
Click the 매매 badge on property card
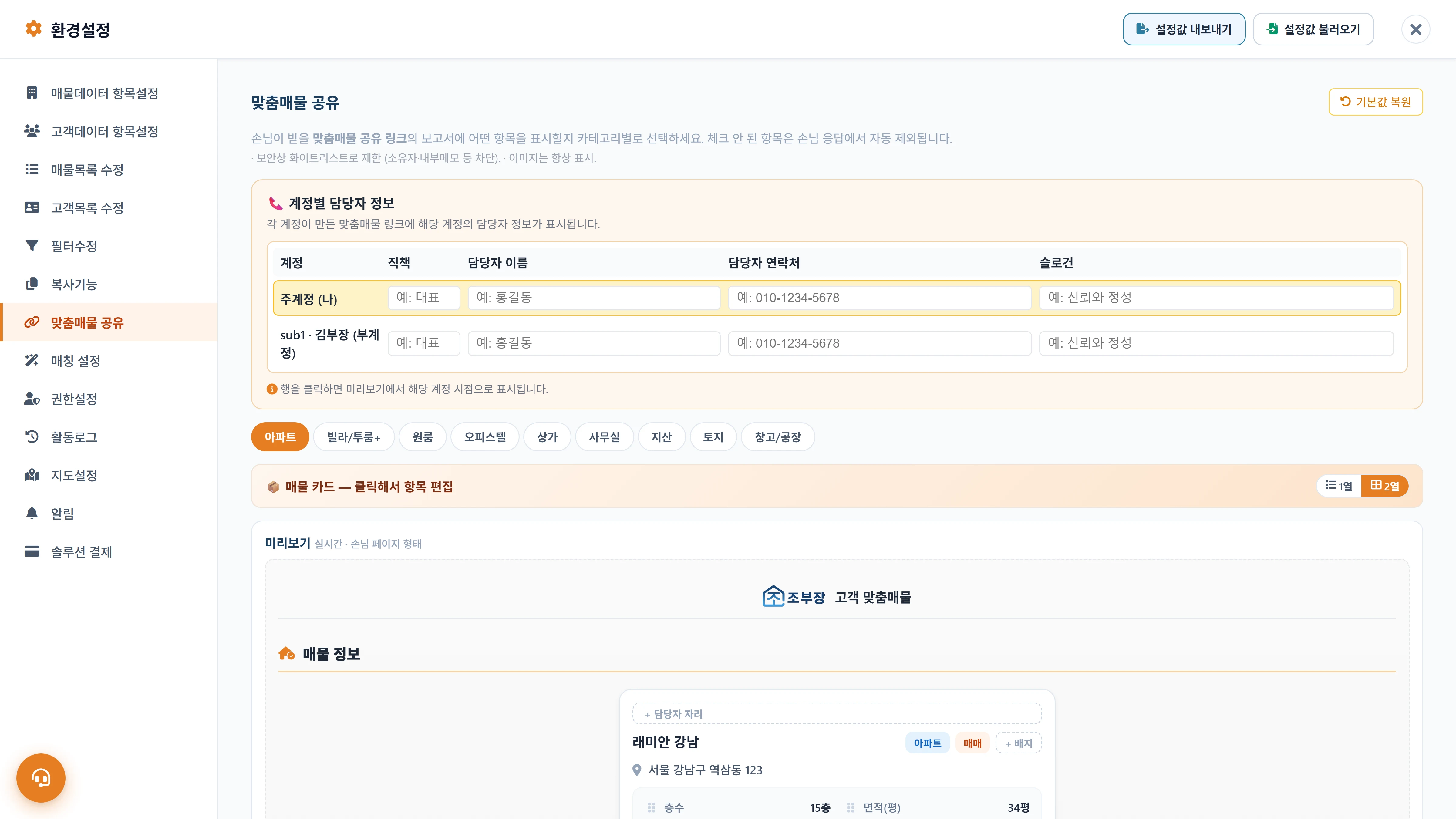tap(973, 743)
